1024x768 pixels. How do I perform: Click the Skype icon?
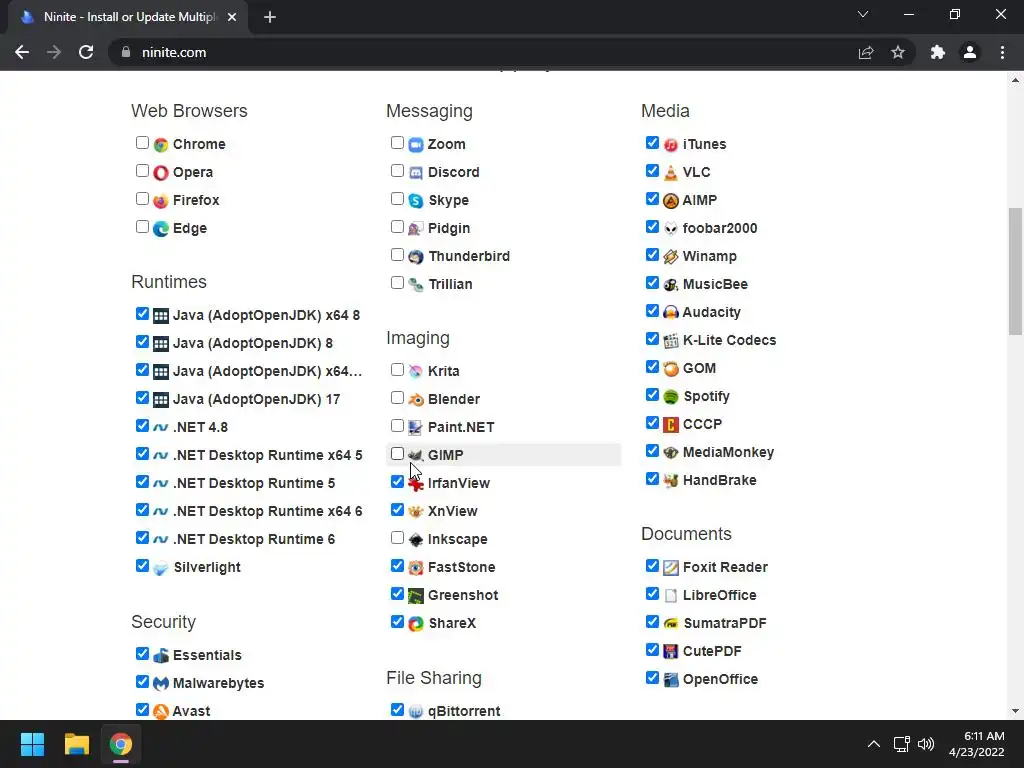[416, 200]
